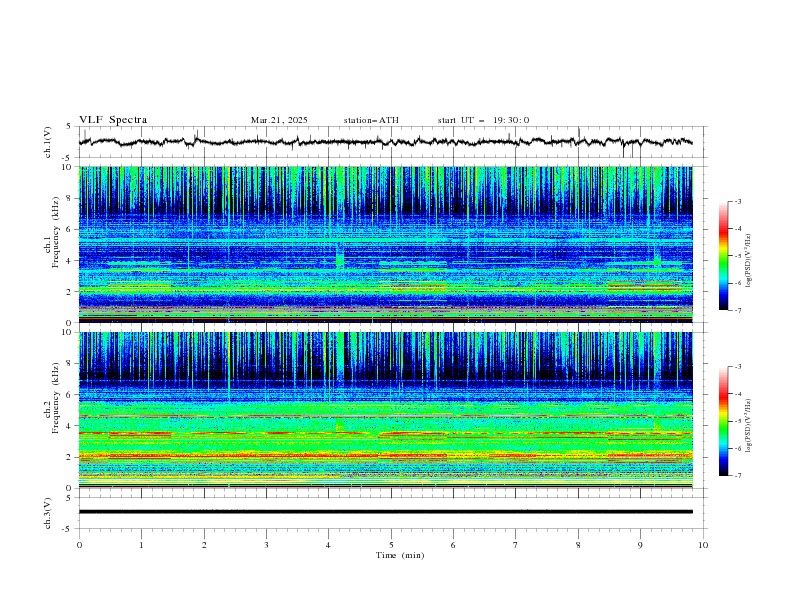Click the ch.1 voltage waveform trace
Viewport: 792px width, 612px height.
coord(385,142)
